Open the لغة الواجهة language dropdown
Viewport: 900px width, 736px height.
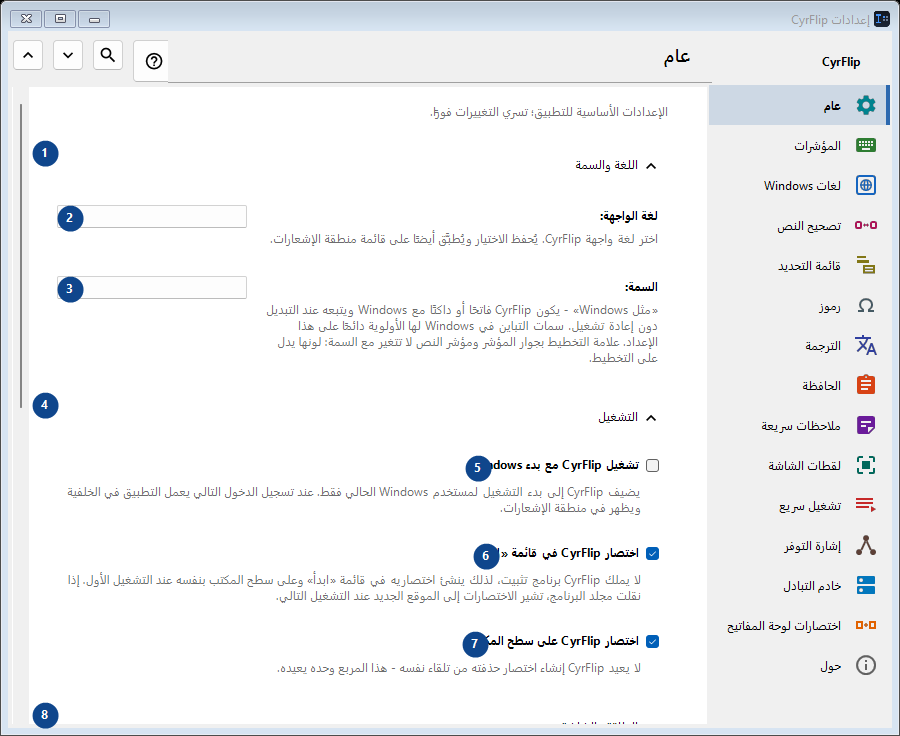tap(152, 216)
